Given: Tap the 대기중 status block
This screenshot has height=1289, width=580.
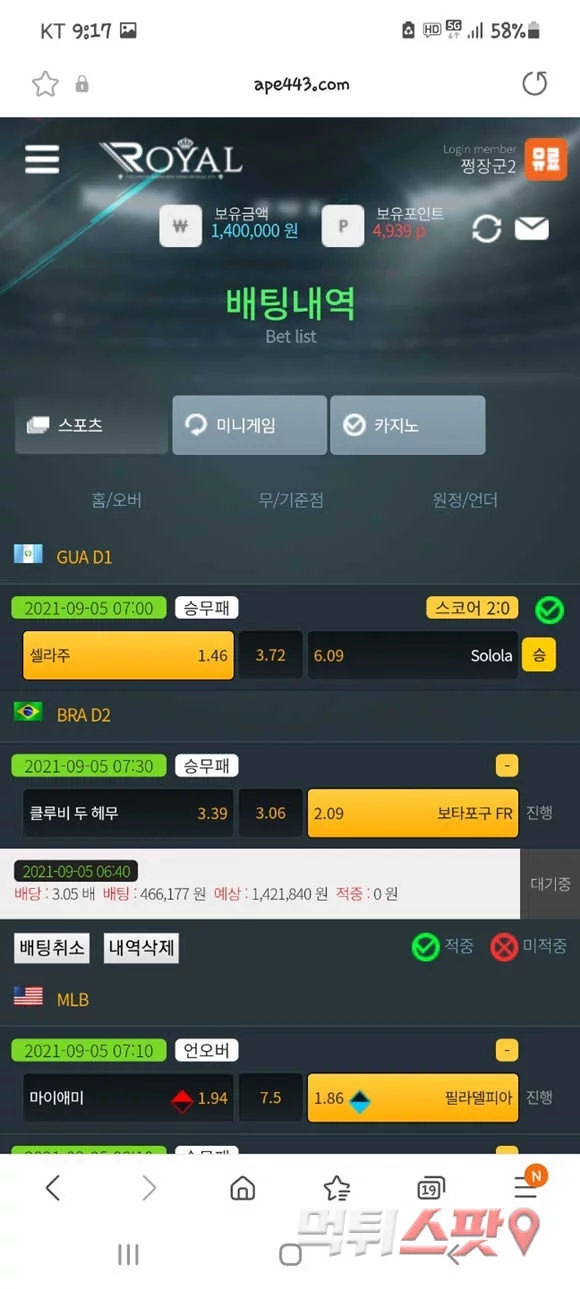Looking at the screenshot, I should pyautogui.click(x=550, y=884).
